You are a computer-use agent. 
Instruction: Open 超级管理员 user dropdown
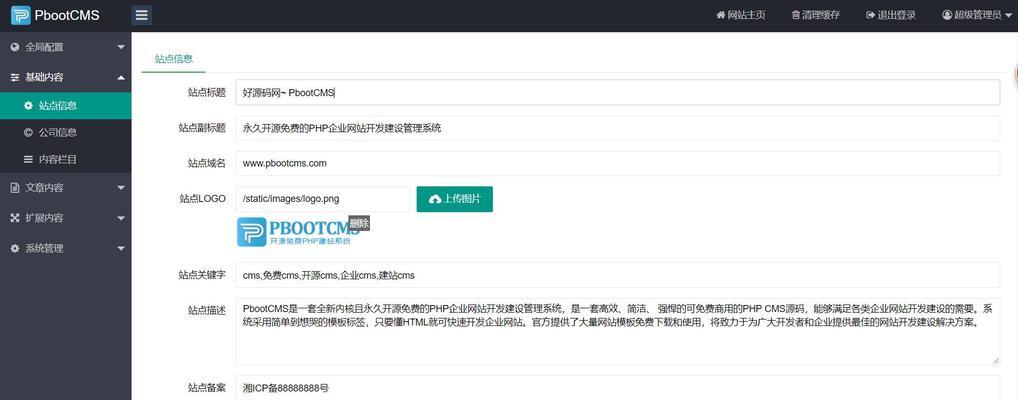pos(976,15)
